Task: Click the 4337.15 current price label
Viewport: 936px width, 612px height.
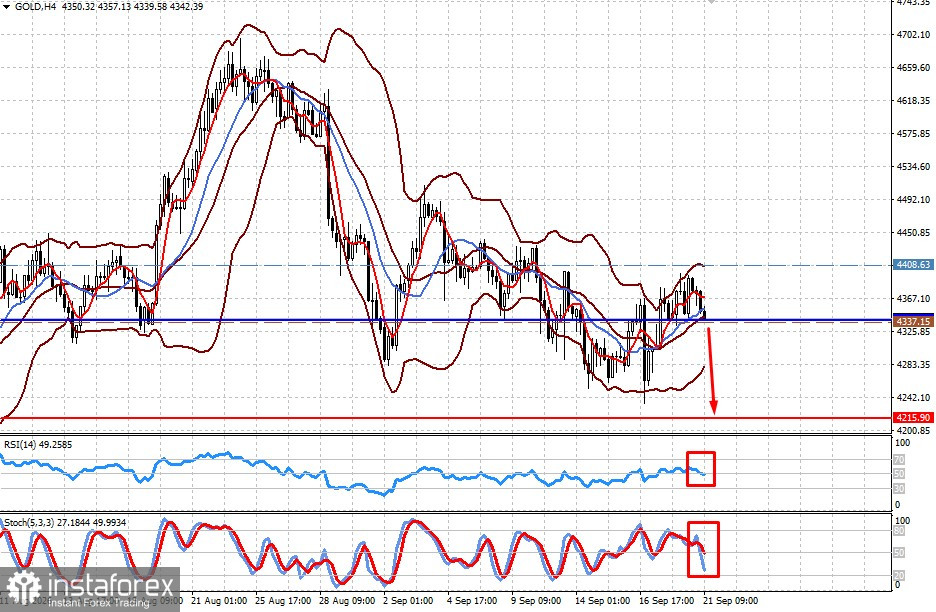Action: 913,321
